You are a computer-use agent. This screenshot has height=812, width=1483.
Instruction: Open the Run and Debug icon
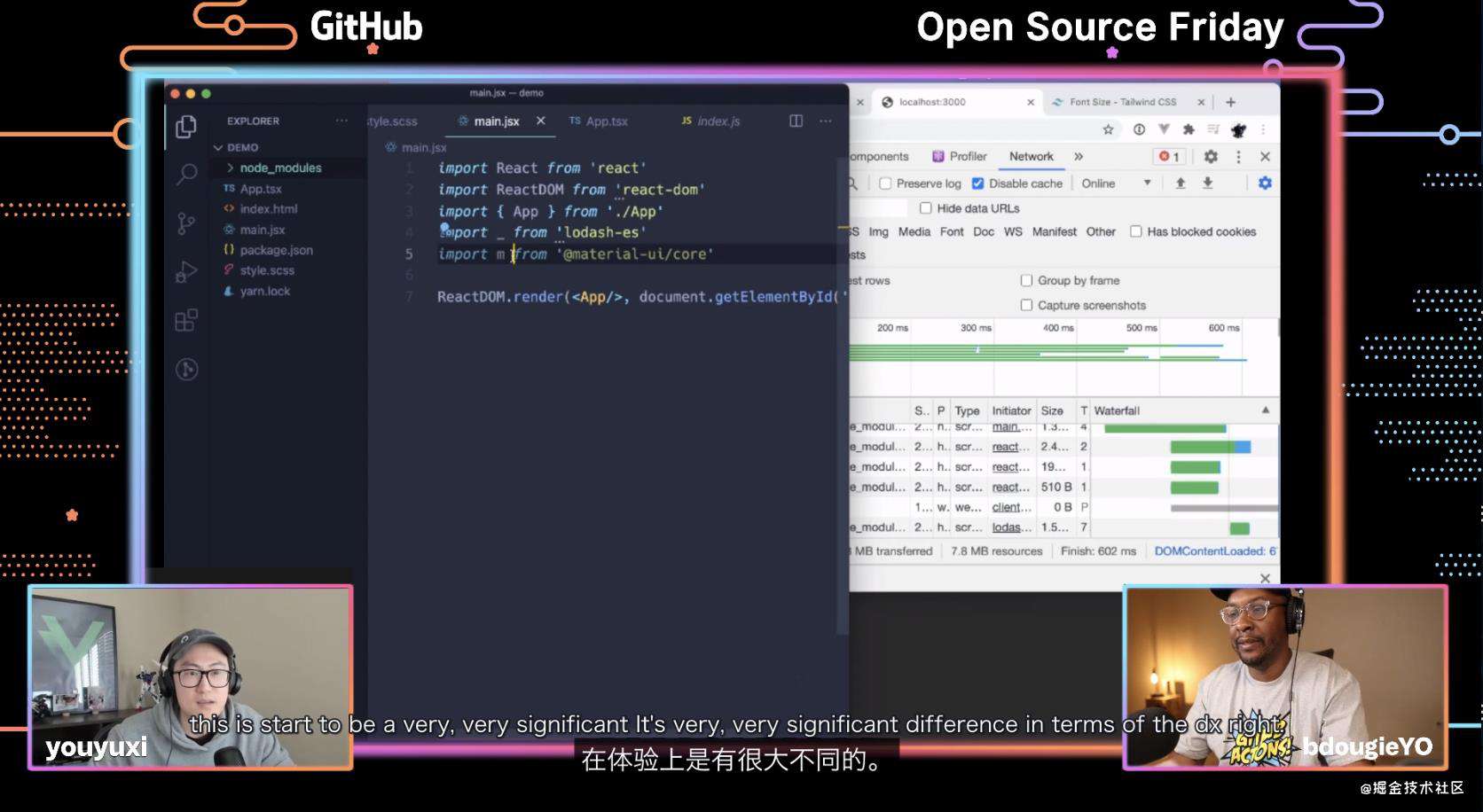coord(186,272)
